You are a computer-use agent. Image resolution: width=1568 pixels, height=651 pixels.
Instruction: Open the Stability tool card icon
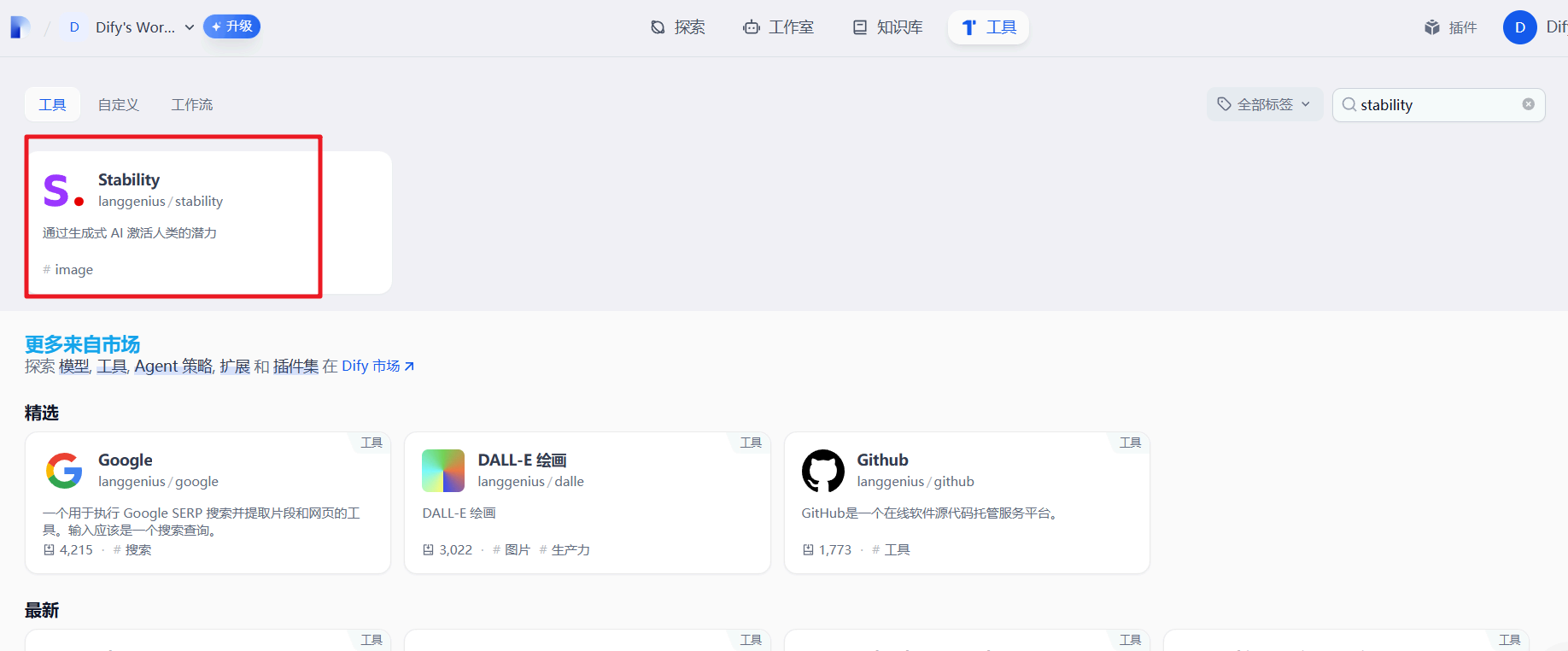63,190
